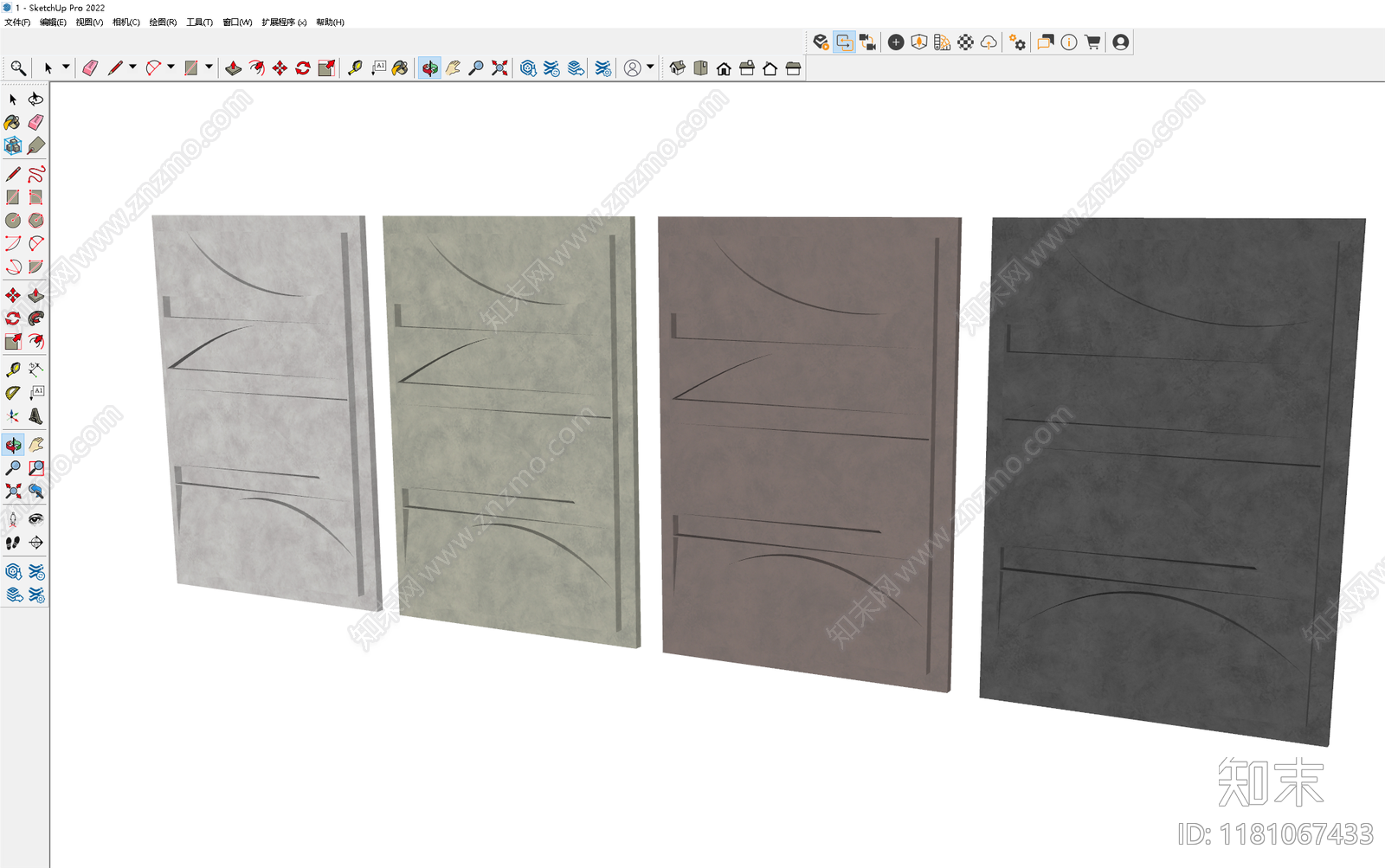Activate the Move tool in the top toolbar
Image resolution: width=1385 pixels, height=868 pixels.
(x=280, y=68)
